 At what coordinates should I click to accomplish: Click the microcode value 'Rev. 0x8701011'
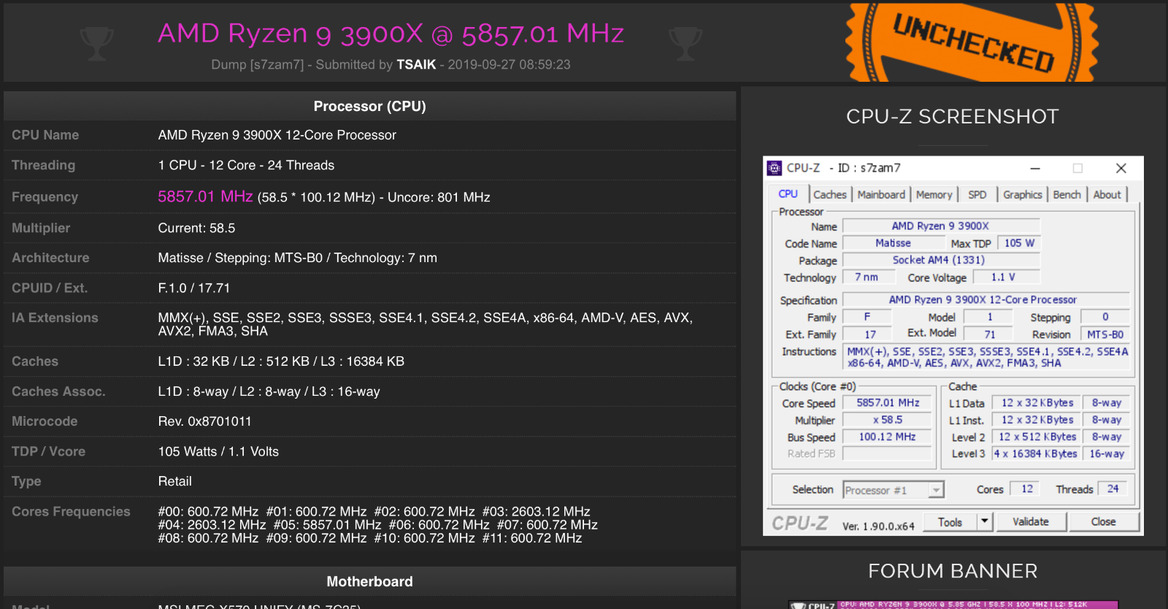(205, 421)
